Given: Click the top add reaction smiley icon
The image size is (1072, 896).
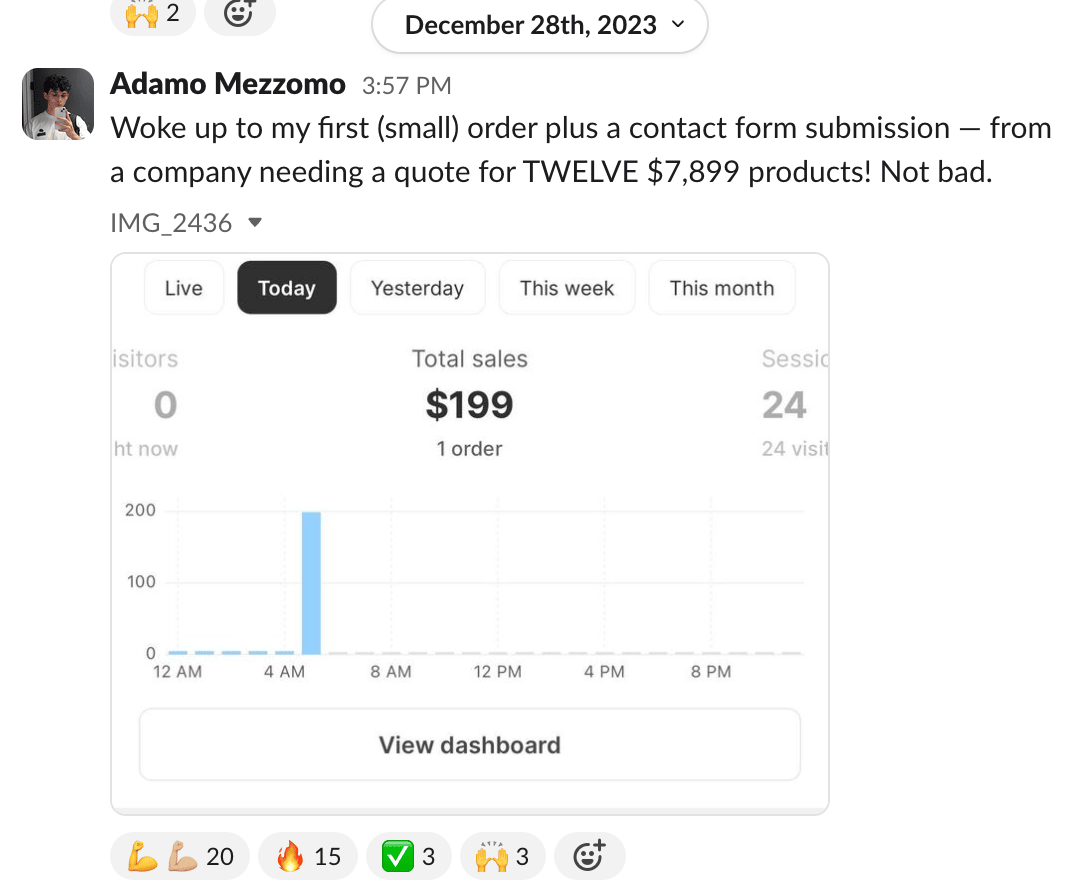Looking at the screenshot, I should coord(239,14).
